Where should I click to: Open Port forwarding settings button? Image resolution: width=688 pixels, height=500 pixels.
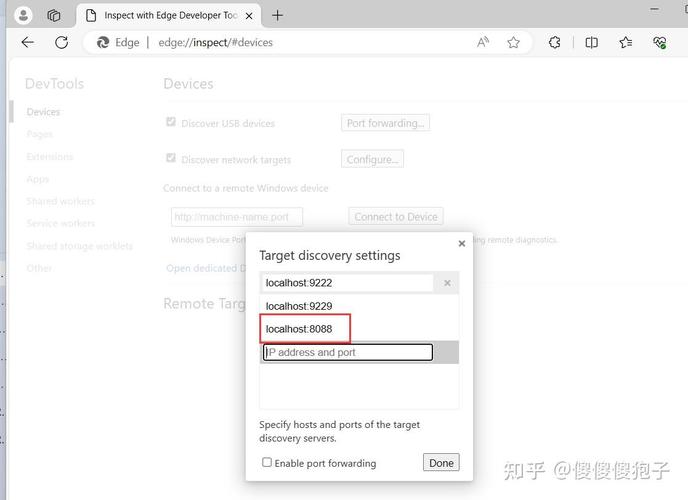[x=385, y=123]
